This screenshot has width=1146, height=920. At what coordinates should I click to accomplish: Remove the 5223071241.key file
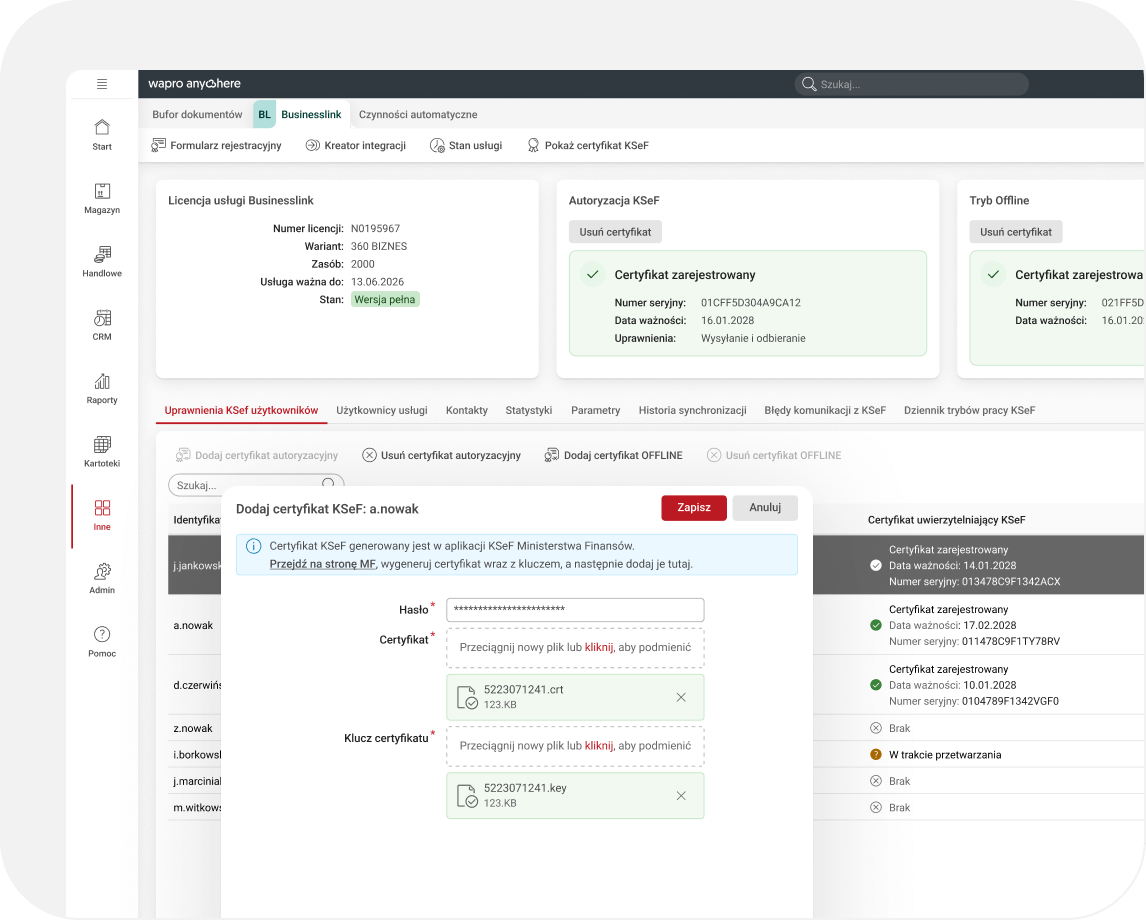[x=681, y=796]
